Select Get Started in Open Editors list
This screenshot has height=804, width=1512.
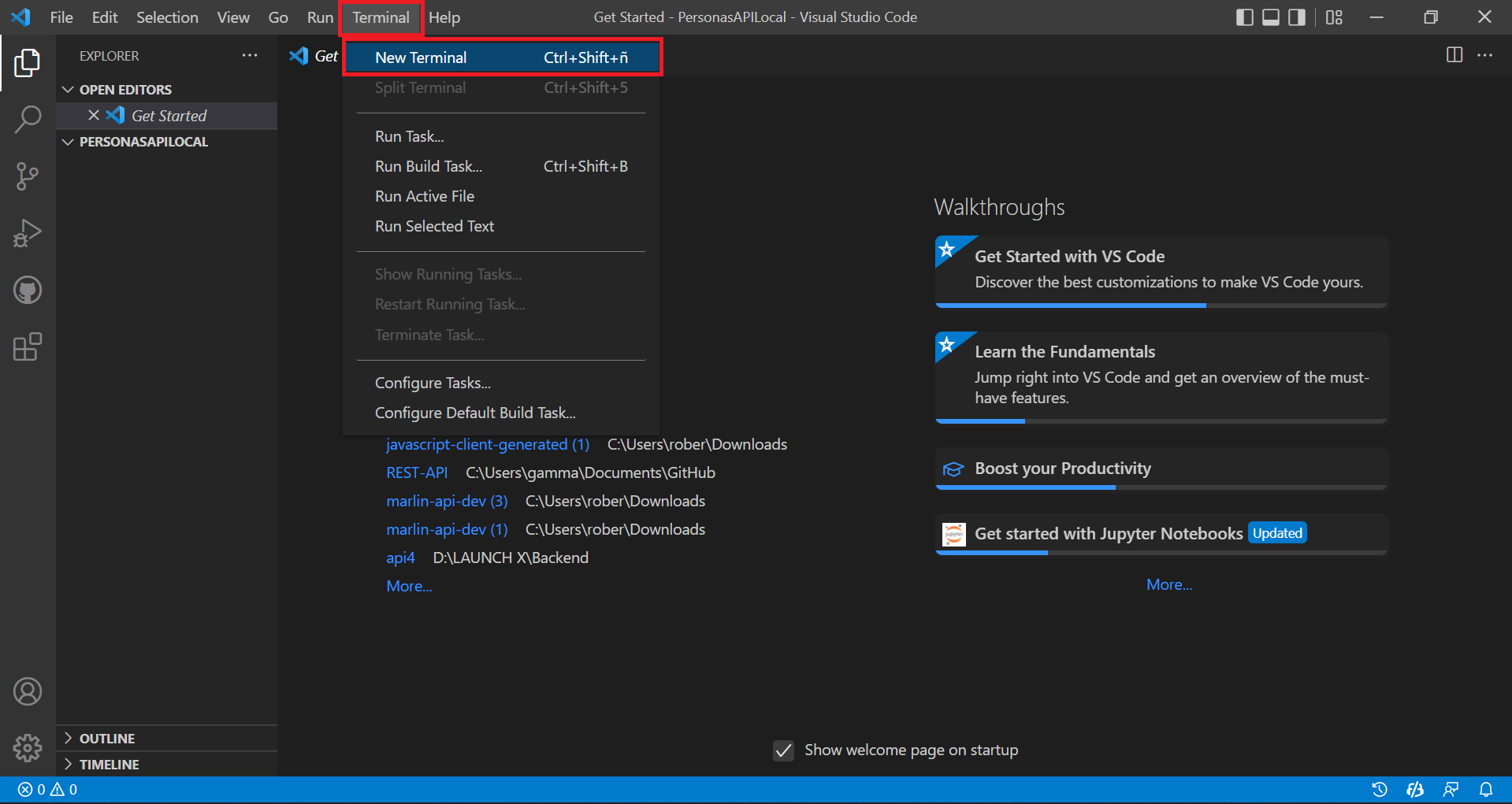point(166,116)
